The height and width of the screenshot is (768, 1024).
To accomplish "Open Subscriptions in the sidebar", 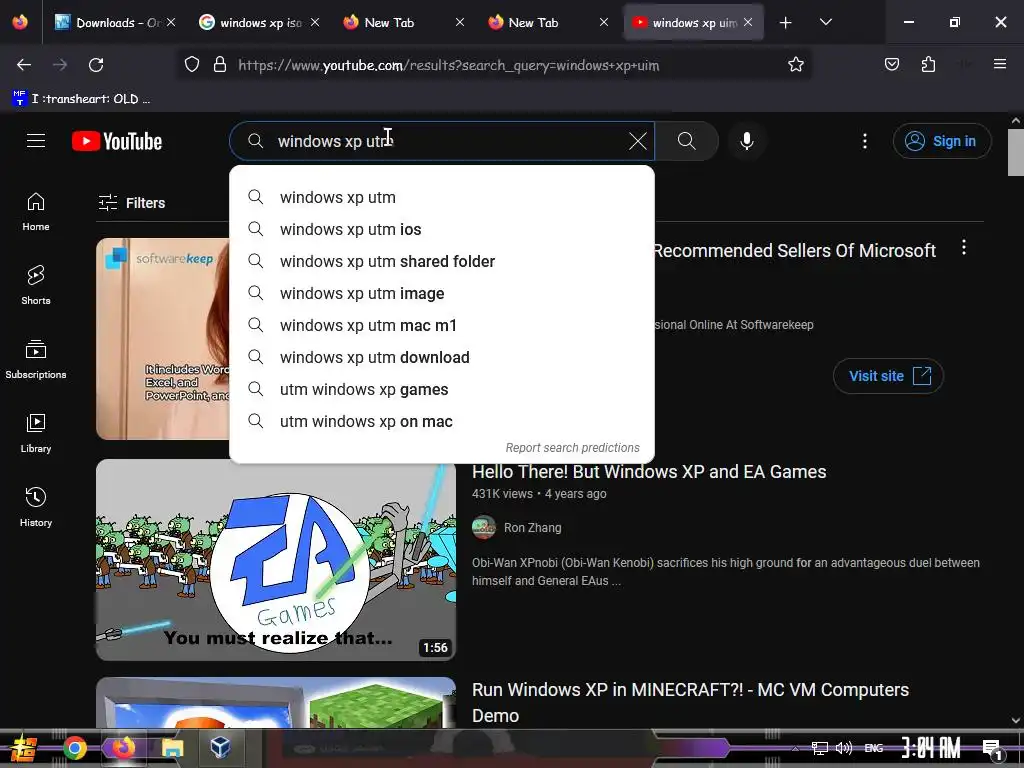I will coord(36,359).
